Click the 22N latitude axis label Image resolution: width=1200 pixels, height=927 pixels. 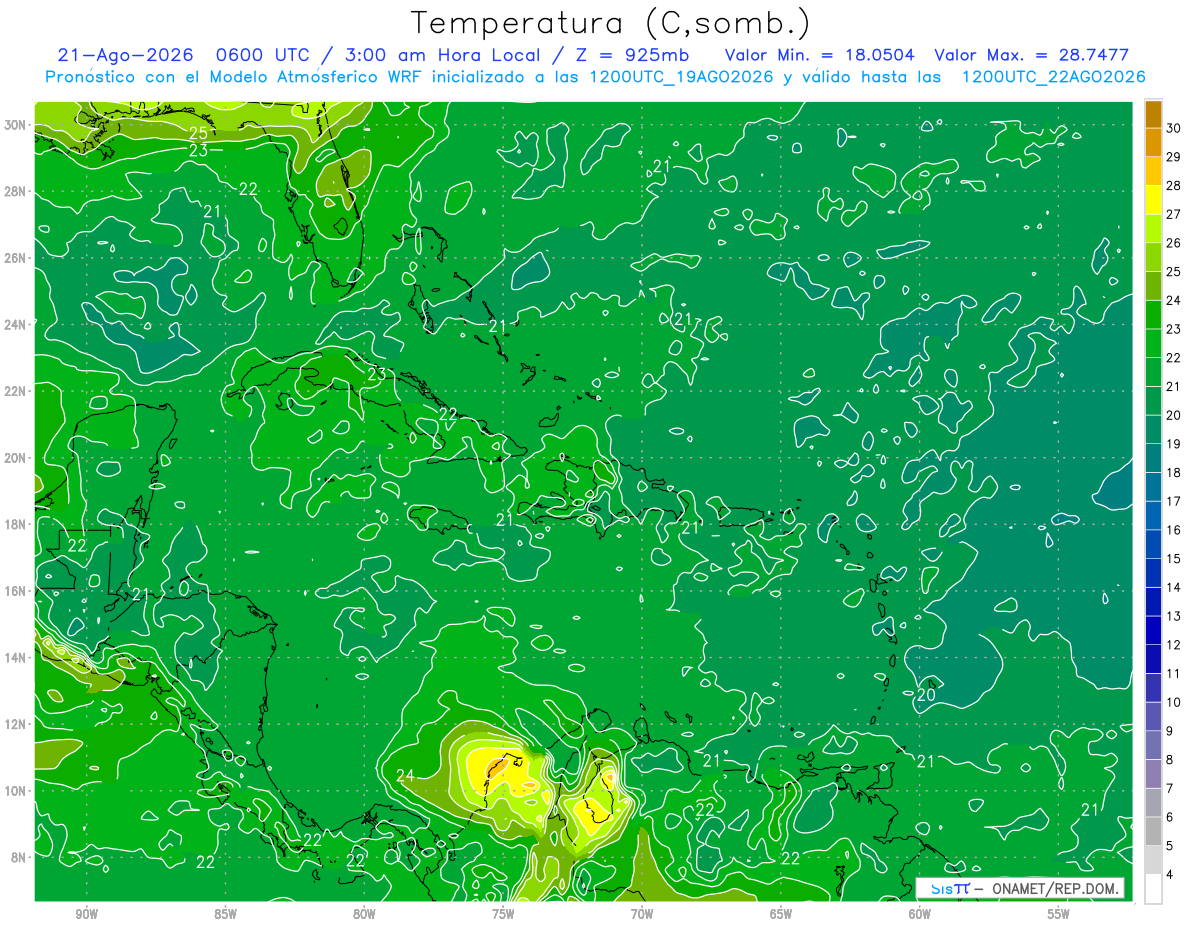[17, 391]
